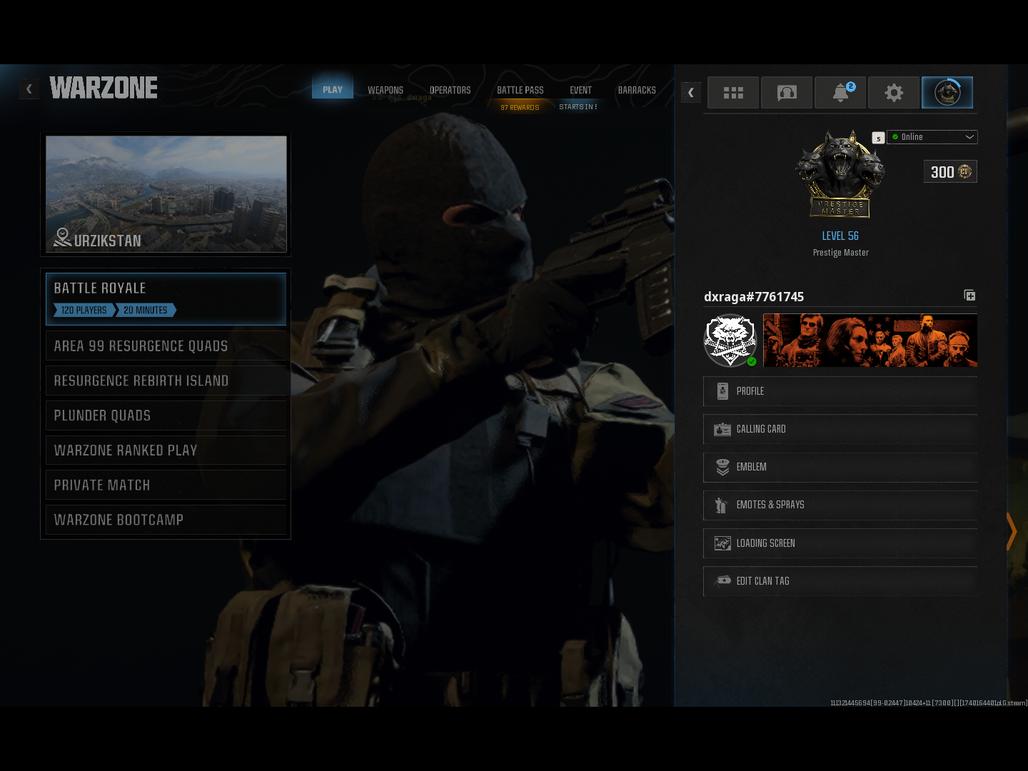
Task: Select Plunder Quads mode
Action: click(x=166, y=416)
